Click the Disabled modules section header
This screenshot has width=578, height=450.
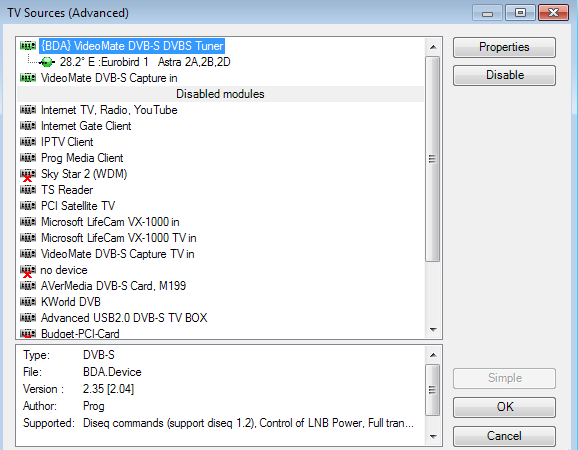point(220,94)
